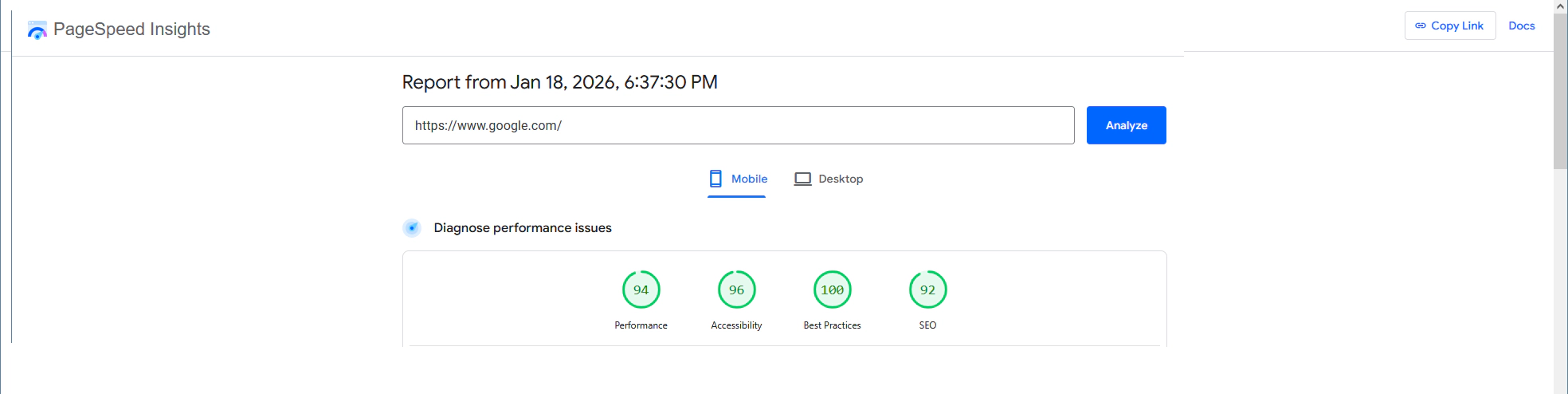Screen dimensions: 1568x394
Task: Click the Diagnose performance issues icon
Action: (x=412, y=228)
